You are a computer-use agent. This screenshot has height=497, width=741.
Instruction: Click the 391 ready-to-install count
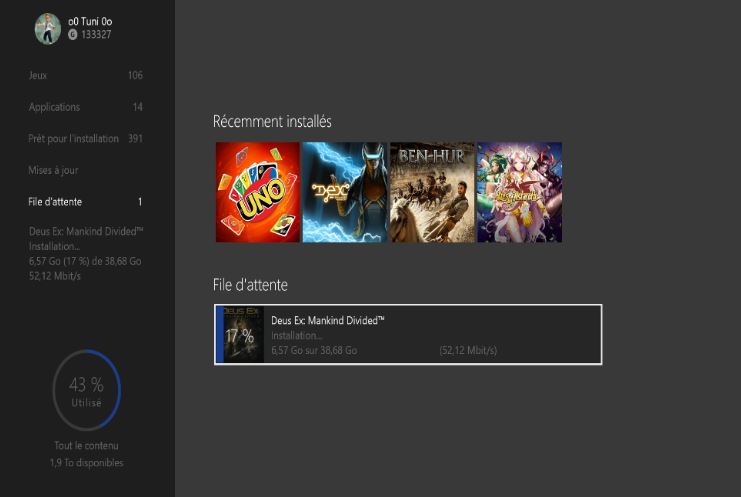click(x=135, y=138)
